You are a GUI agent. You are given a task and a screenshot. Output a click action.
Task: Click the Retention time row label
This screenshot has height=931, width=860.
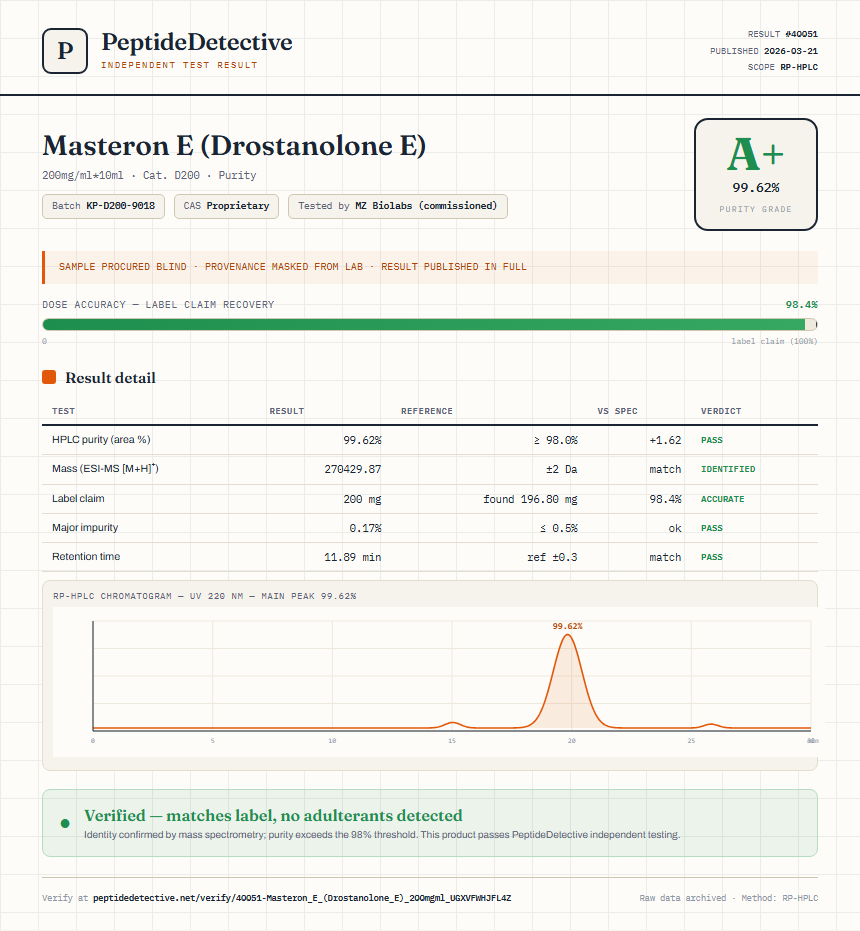coord(86,556)
